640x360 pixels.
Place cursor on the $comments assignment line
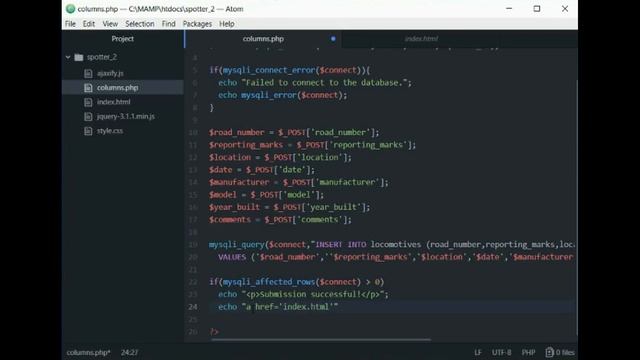click(280, 220)
